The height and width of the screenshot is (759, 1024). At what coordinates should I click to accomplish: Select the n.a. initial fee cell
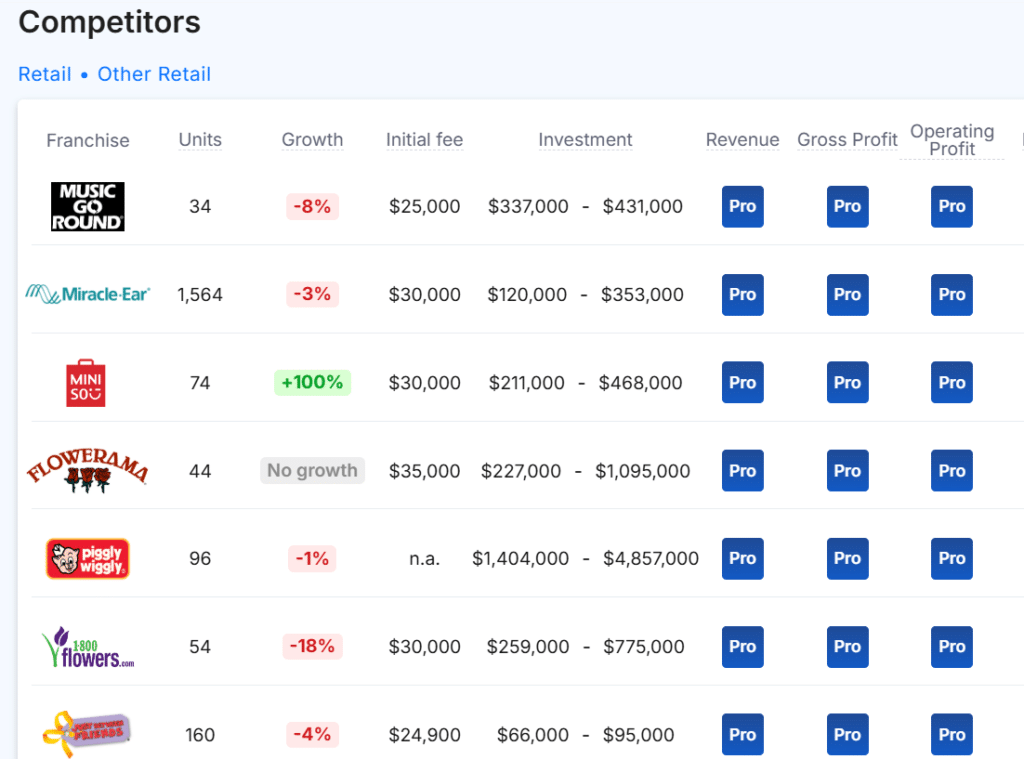pyautogui.click(x=424, y=558)
